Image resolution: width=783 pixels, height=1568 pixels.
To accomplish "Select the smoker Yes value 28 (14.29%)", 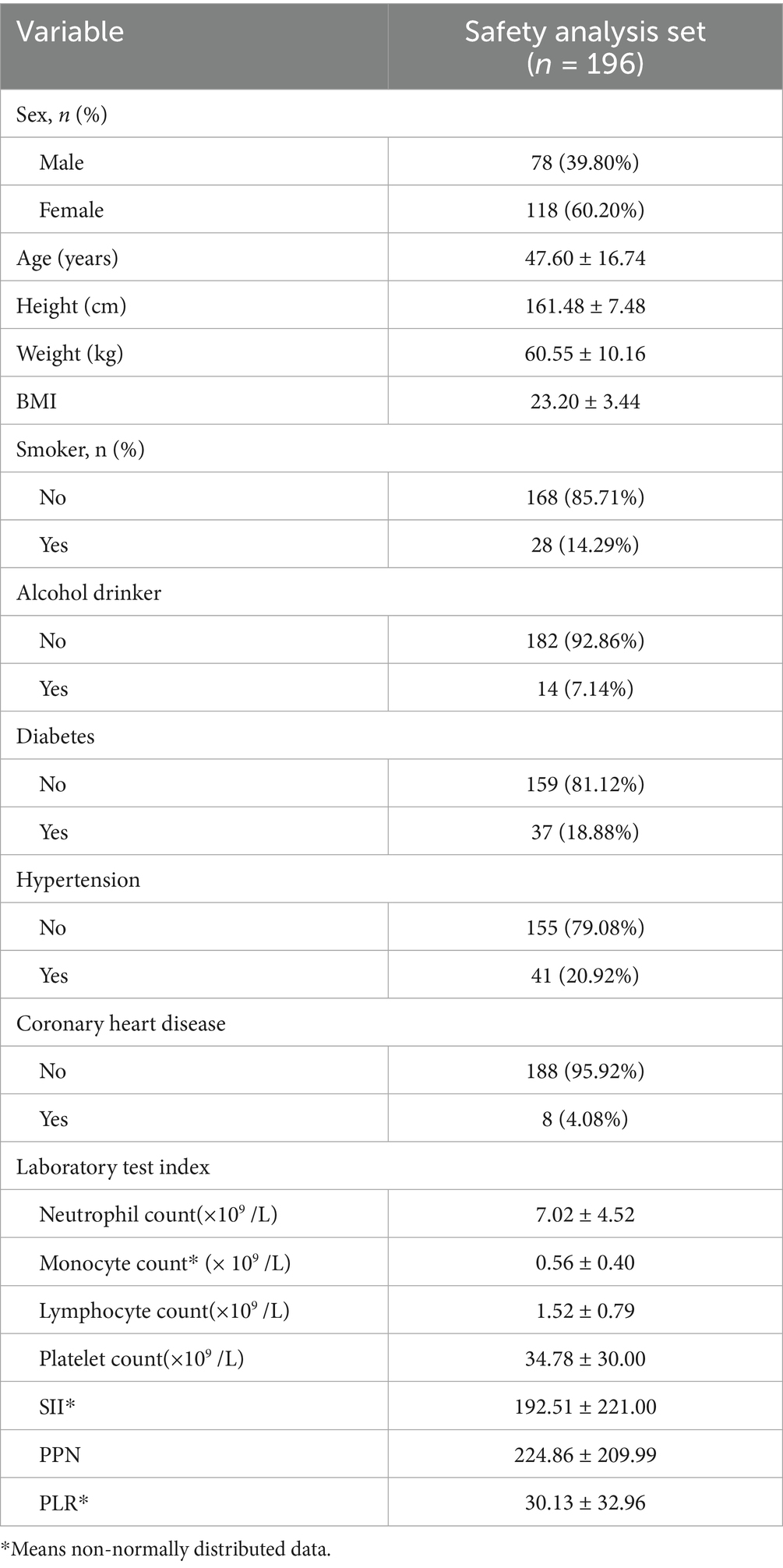I will click(x=584, y=545).
